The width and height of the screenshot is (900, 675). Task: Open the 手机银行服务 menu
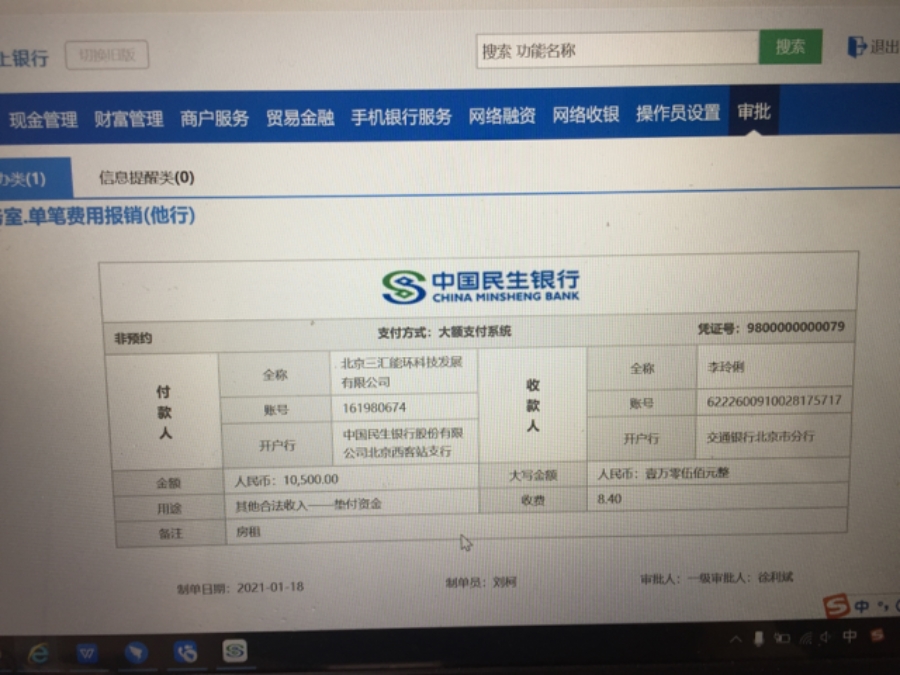pos(401,117)
